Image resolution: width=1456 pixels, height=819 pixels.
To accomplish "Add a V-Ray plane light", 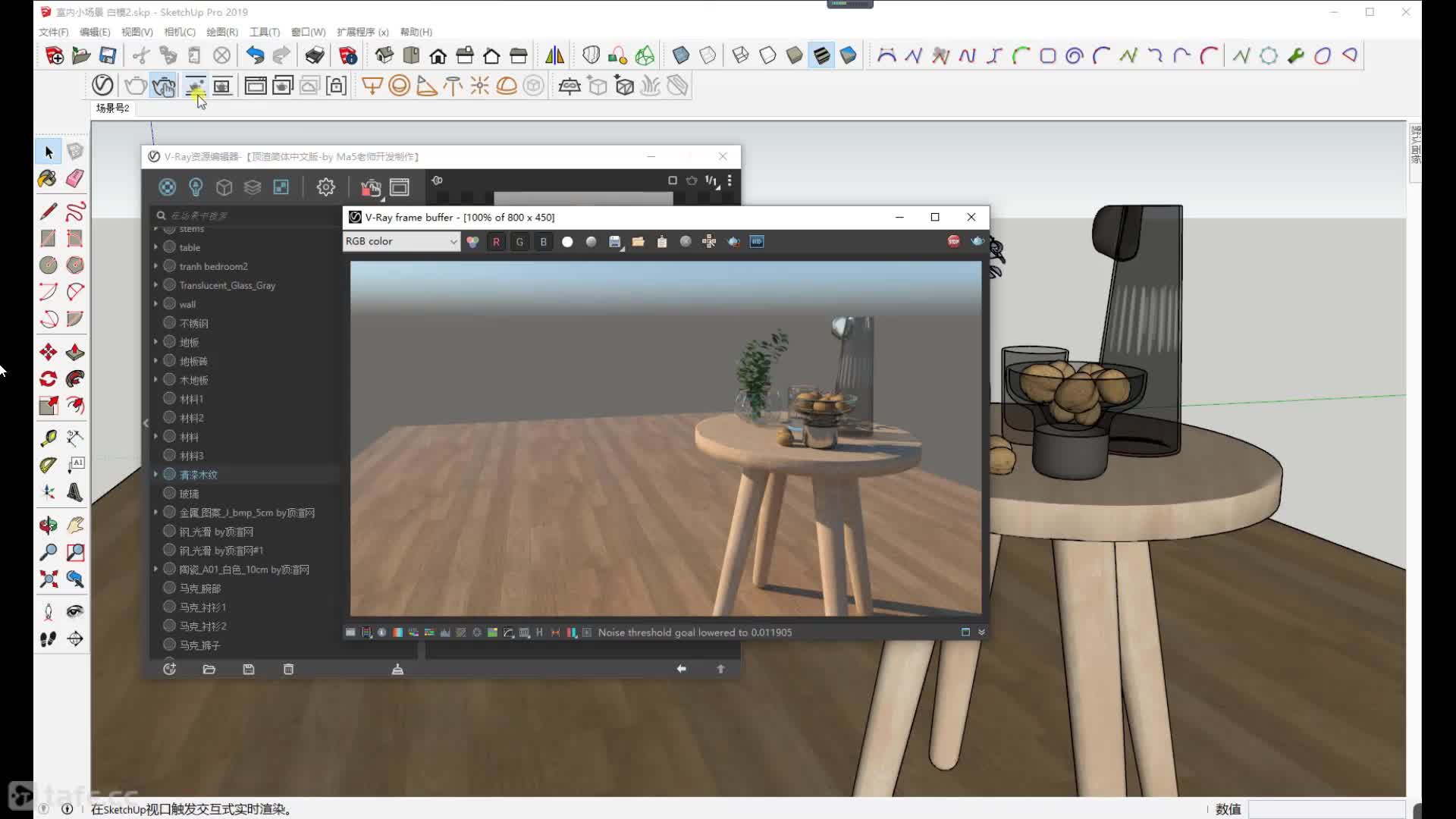I will (372, 86).
